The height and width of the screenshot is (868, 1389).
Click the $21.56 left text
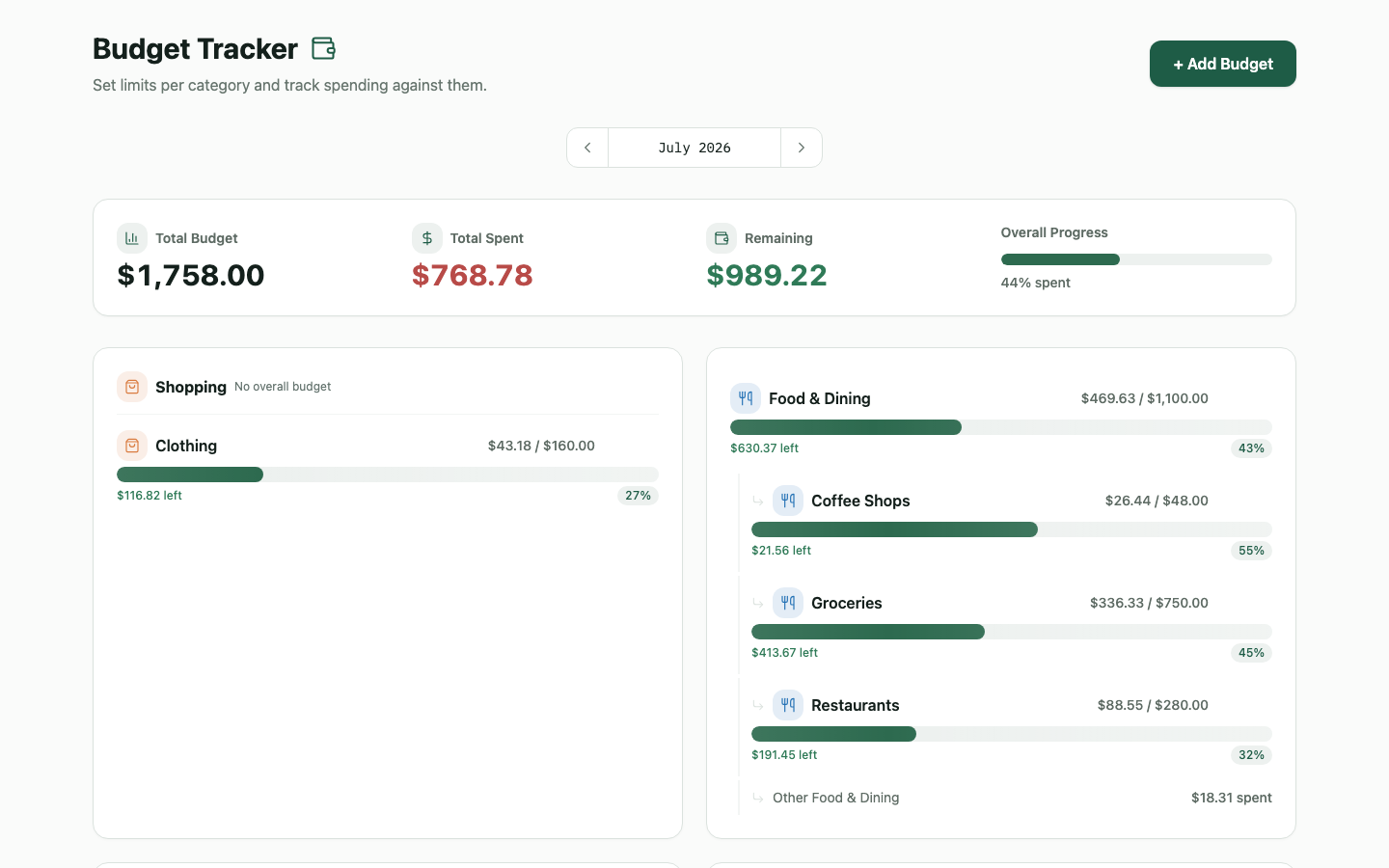(x=781, y=551)
